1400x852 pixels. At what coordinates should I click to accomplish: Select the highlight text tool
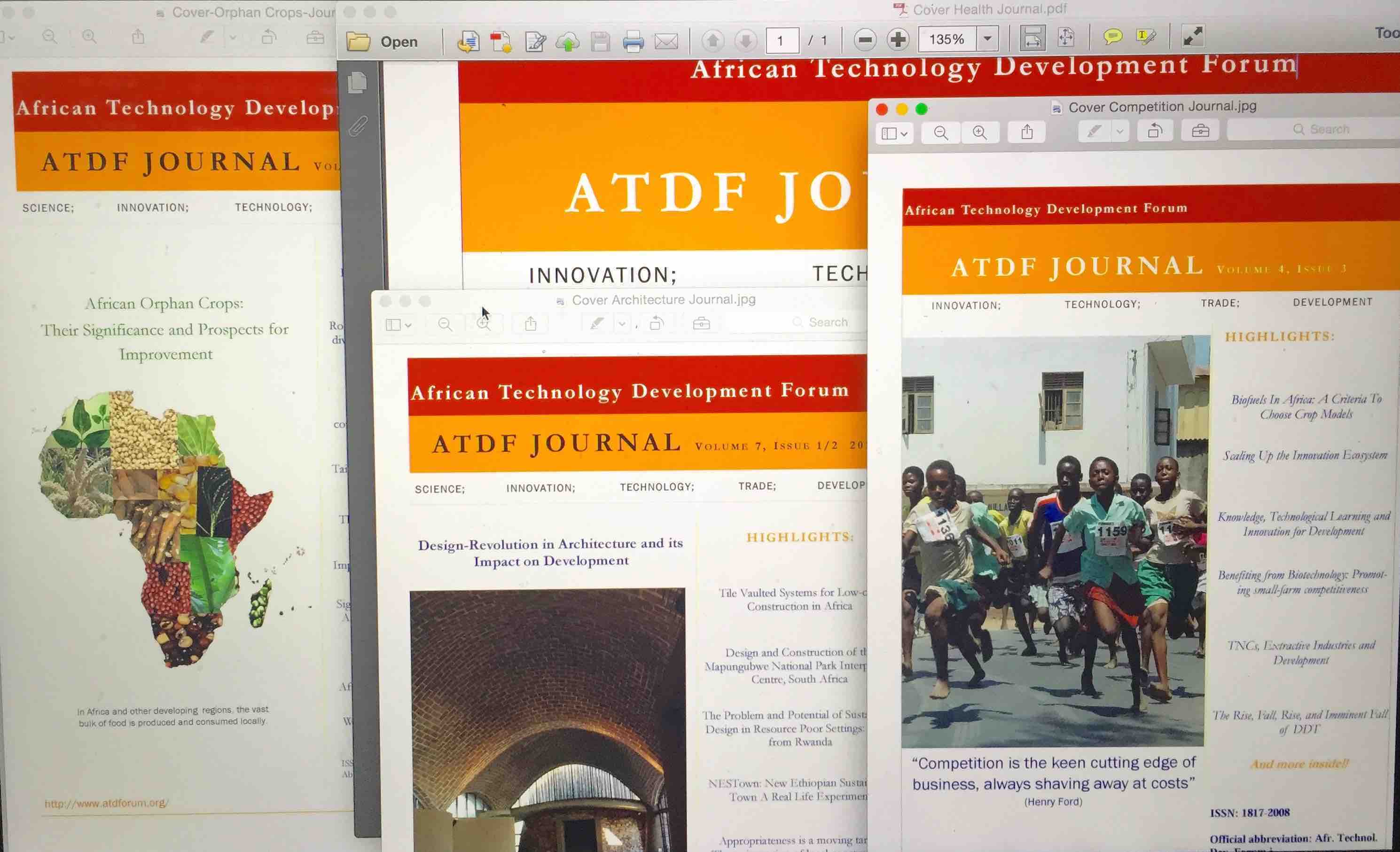(1145, 37)
